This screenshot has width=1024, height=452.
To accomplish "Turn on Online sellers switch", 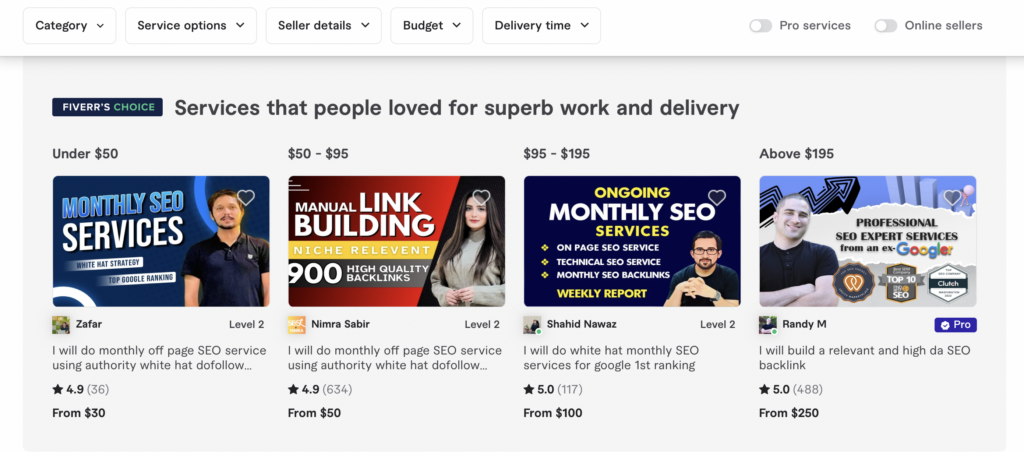I will click(x=886, y=25).
